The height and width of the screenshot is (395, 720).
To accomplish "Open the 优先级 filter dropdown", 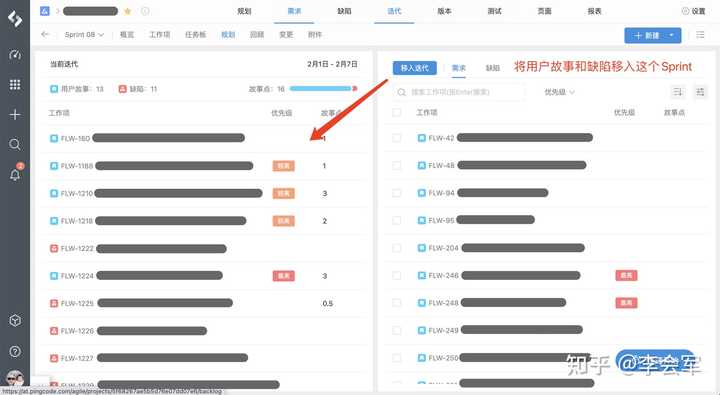I will pyautogui.click(x=559, y=92).
